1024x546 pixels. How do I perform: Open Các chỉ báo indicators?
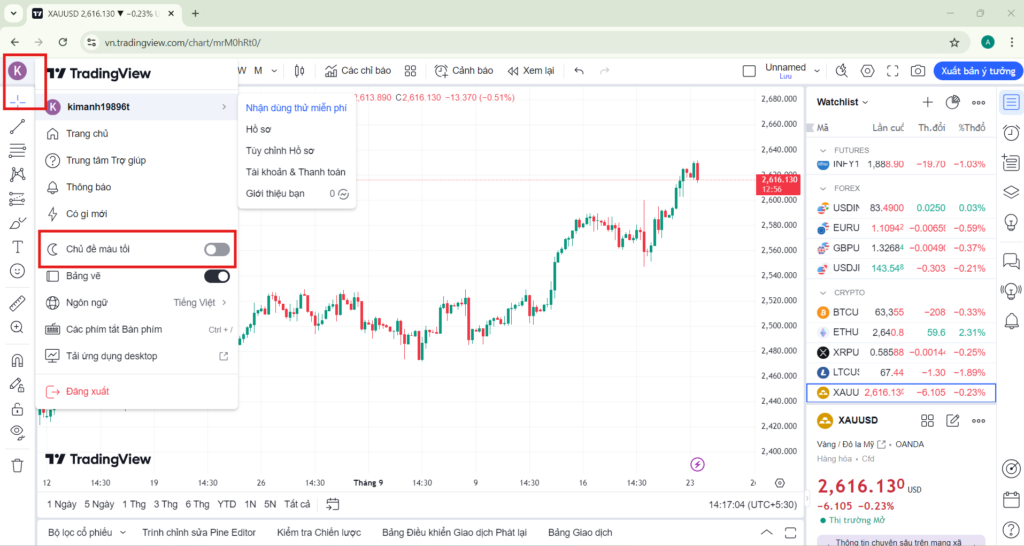coord(358,71)
